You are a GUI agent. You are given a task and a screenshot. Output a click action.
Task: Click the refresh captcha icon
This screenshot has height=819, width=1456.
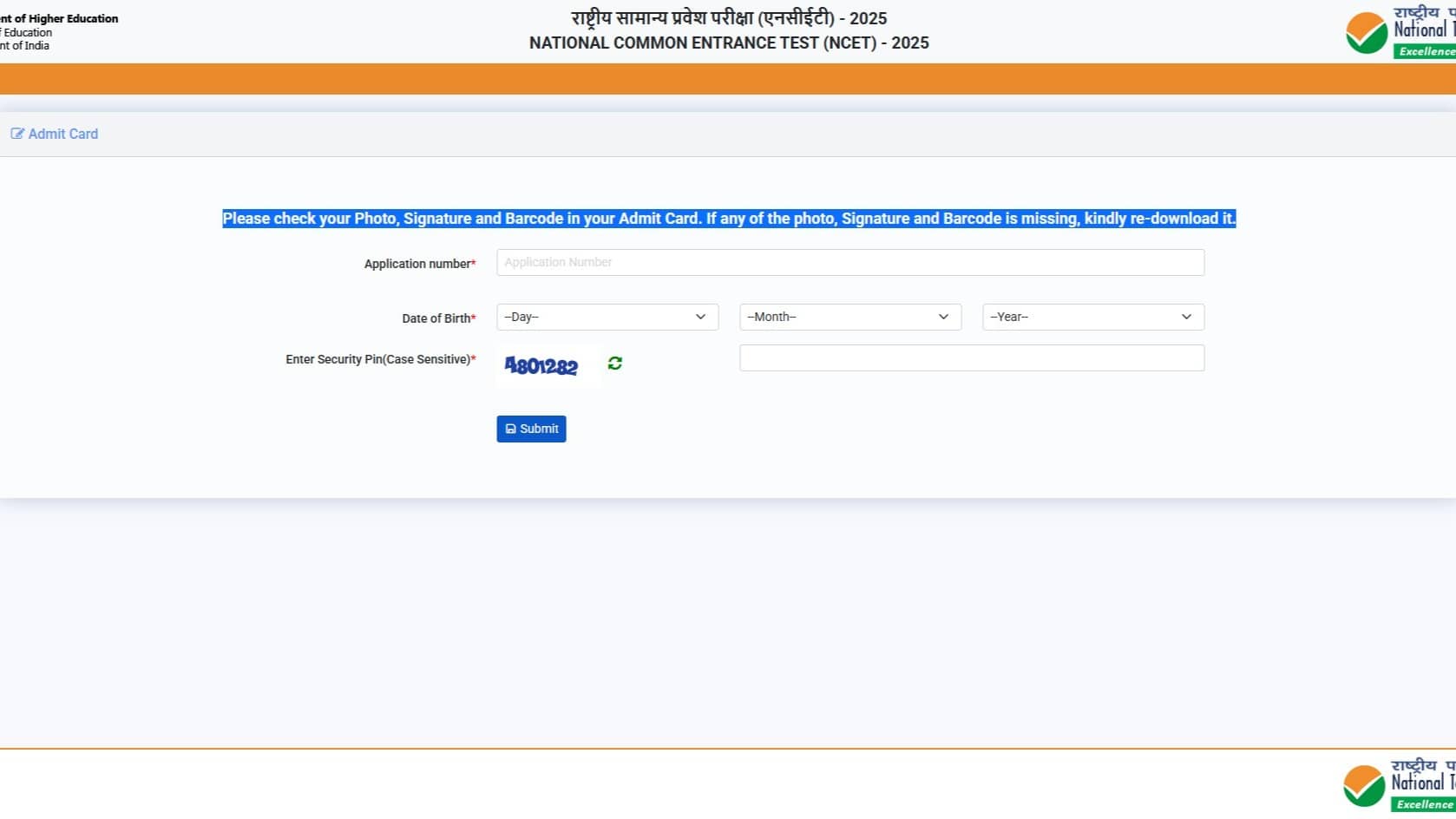pos(614,364)
